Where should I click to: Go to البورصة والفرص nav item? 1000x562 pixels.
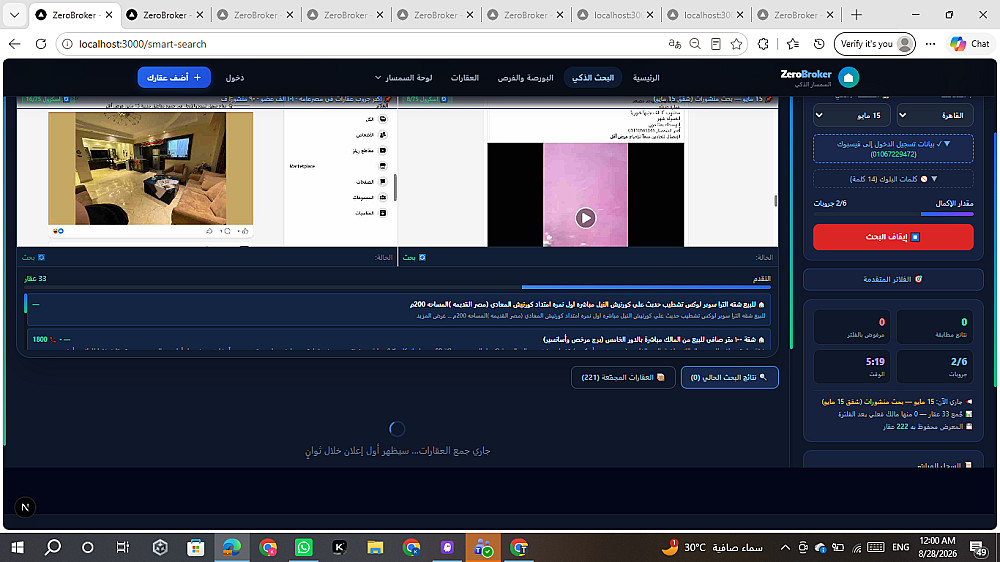tap(525, 78)
